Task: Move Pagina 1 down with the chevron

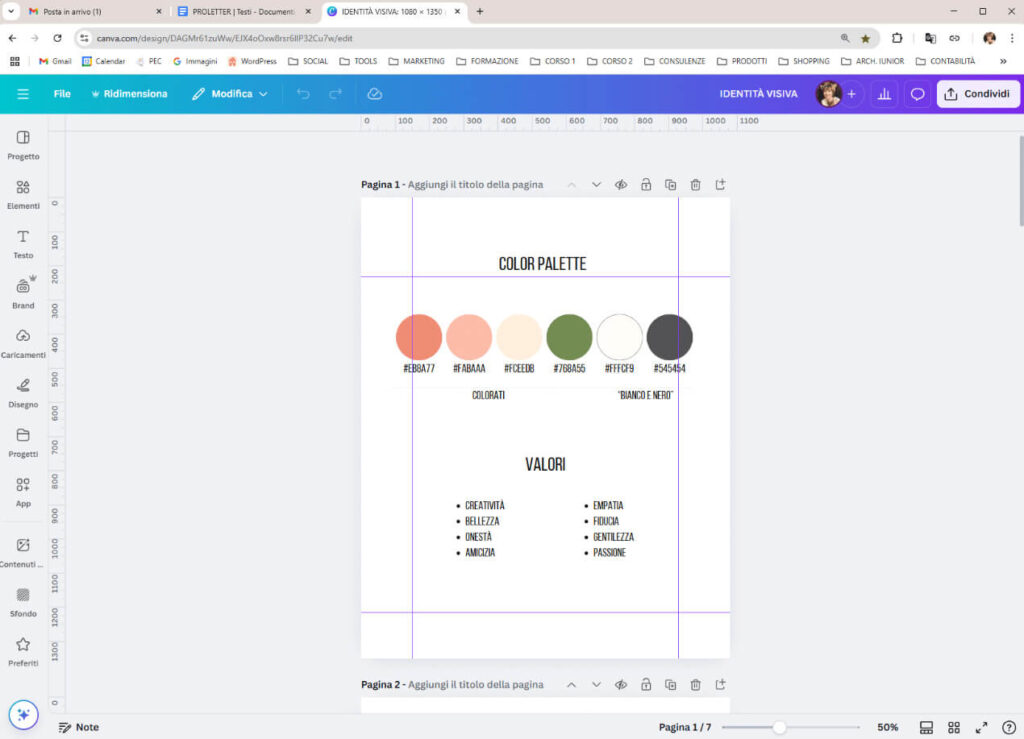Action: pos(596,185)
